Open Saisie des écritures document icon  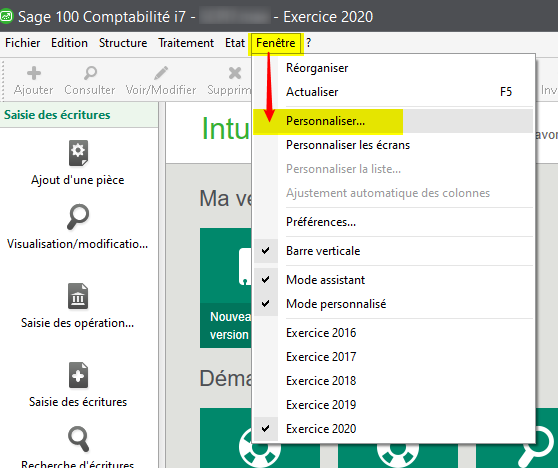pyautogui.click(x=78, y=375)
